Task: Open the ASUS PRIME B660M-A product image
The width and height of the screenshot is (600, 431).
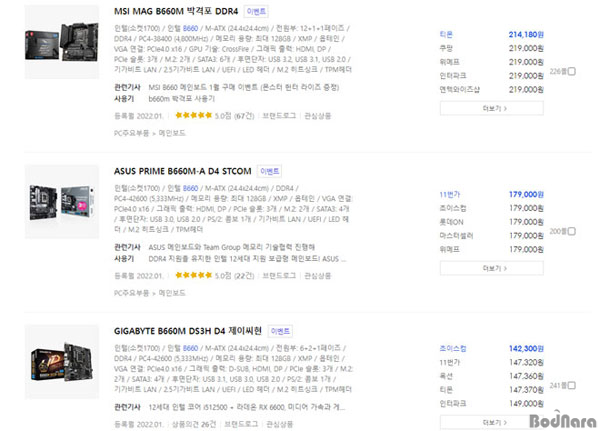Action: (x=62, y=202)
